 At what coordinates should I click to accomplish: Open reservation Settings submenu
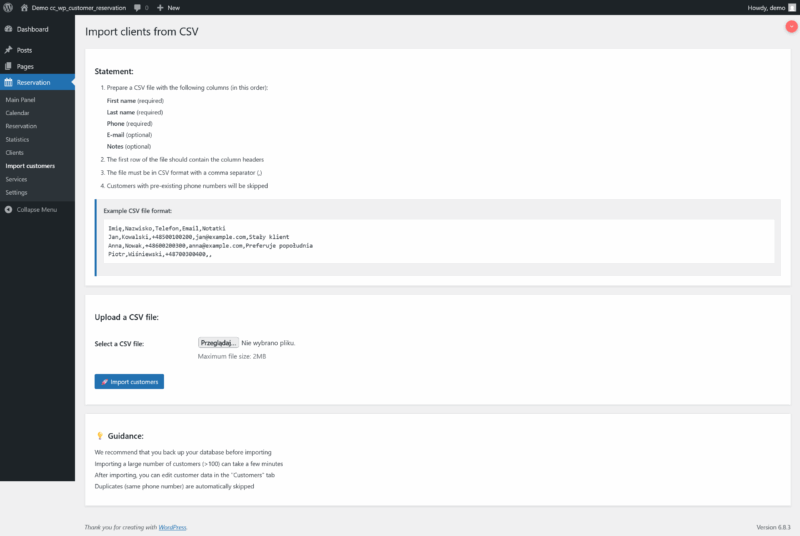(16, 192)
